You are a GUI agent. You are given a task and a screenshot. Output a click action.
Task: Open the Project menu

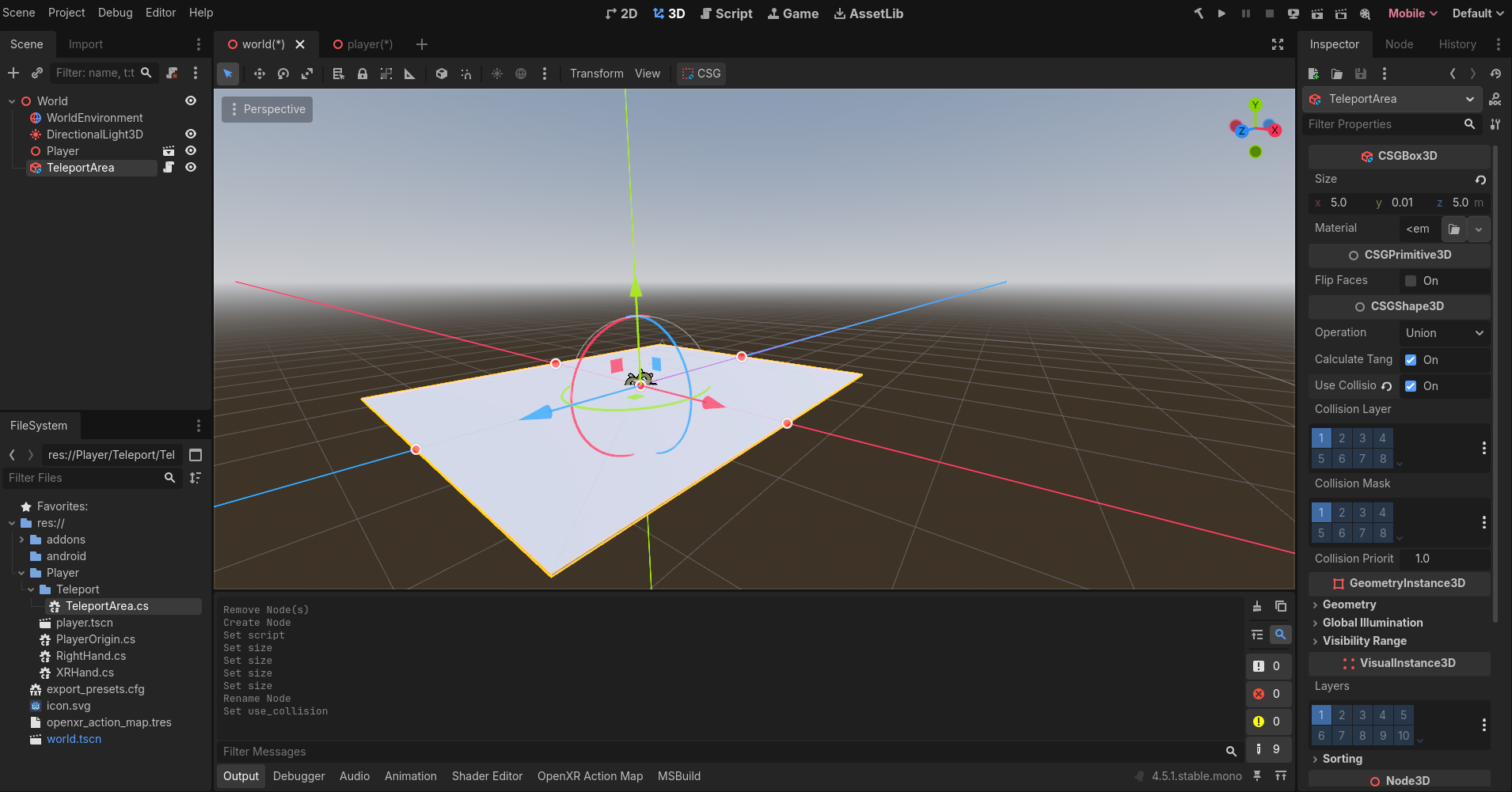pos(66,13)
